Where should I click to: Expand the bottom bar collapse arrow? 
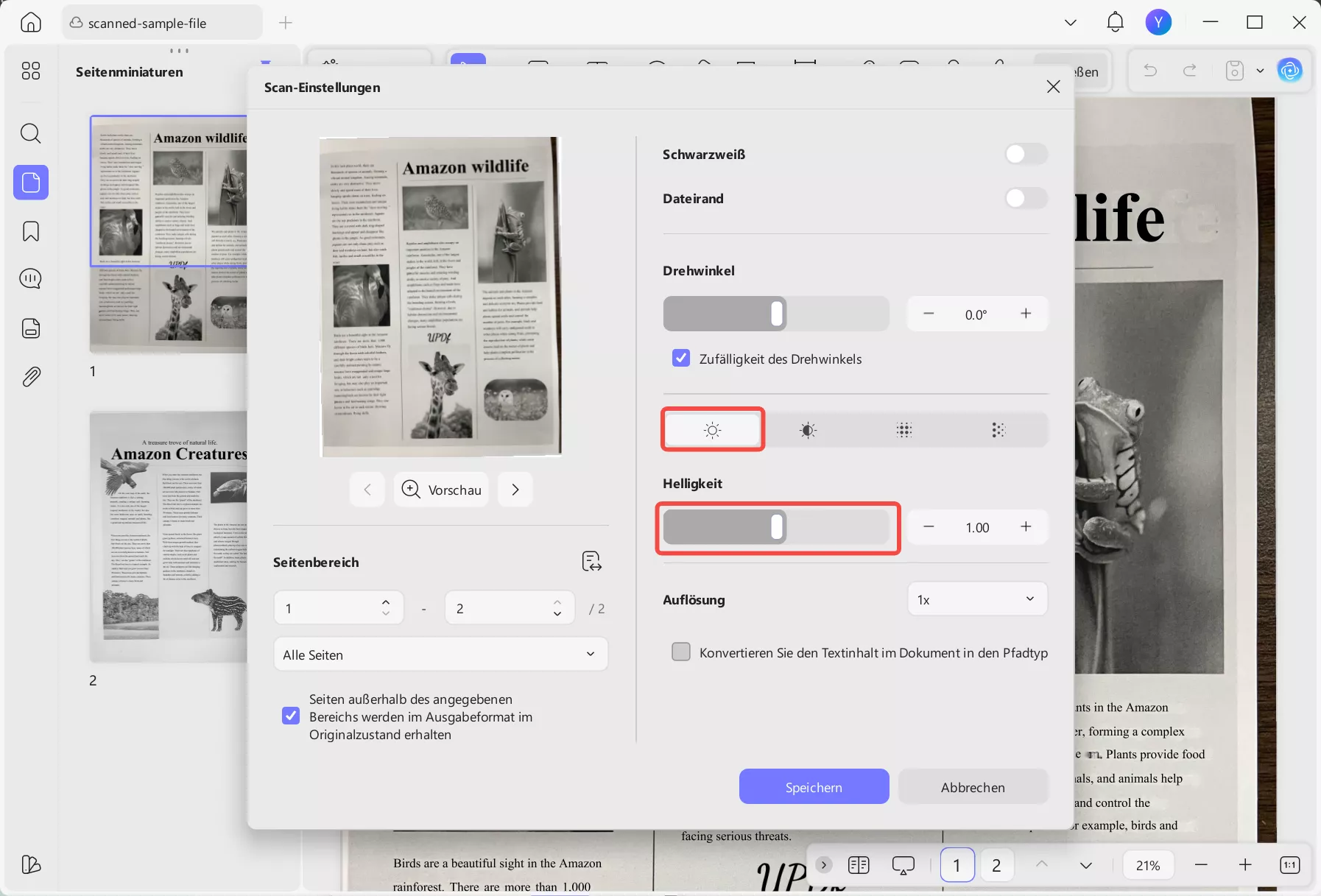point(824,865)
